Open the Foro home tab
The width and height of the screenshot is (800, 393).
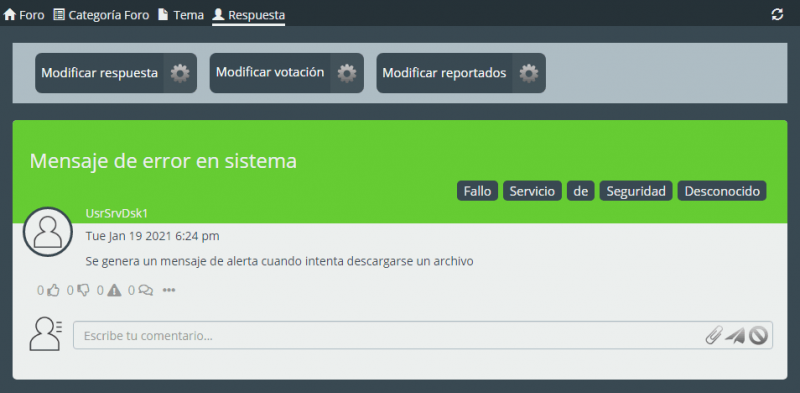(24, 15)
